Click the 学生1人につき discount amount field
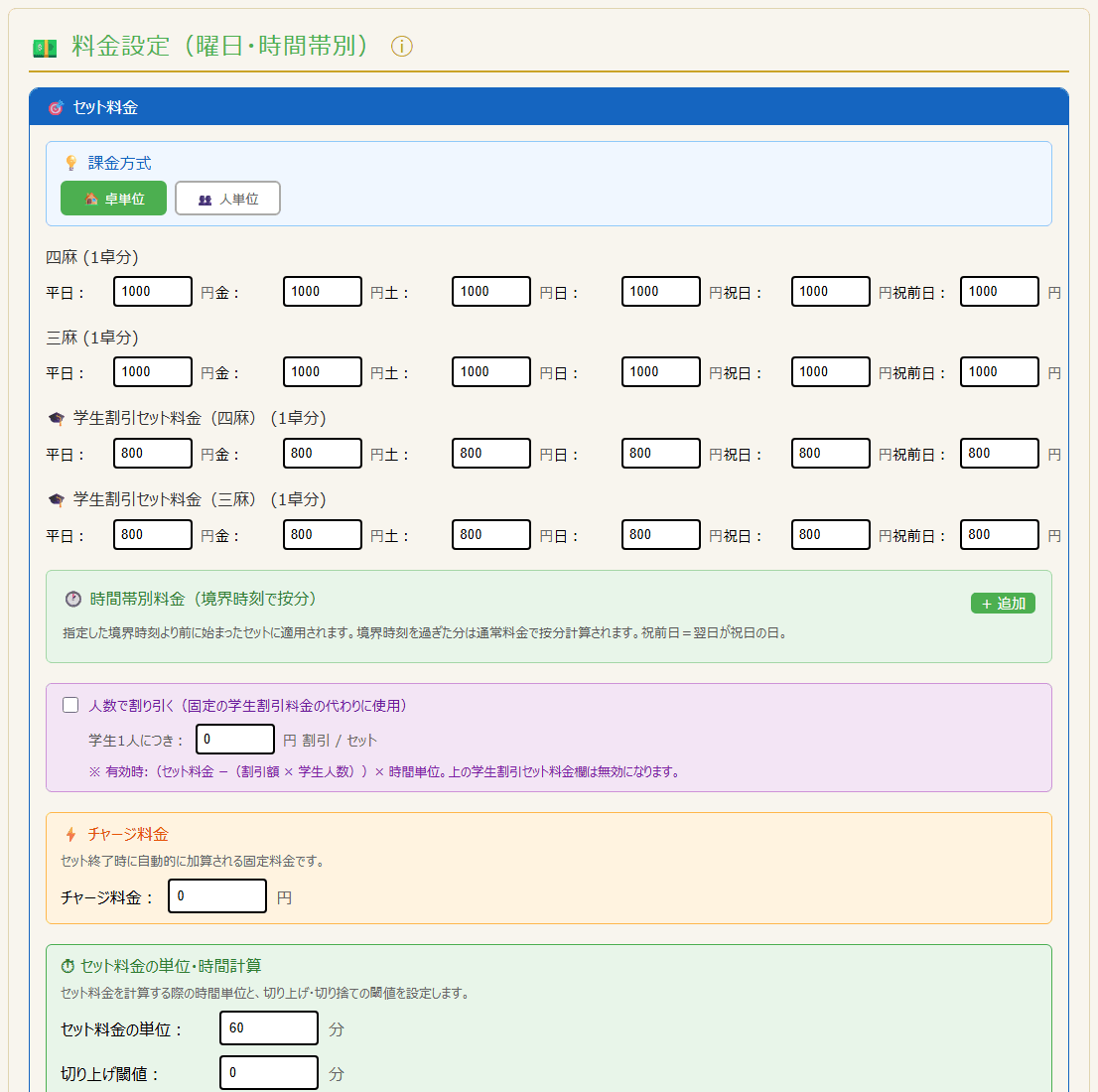The width and height of the screenshot is (1098, 1092). coord(234,739)
